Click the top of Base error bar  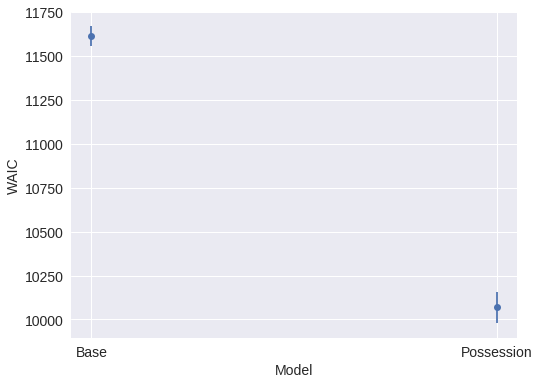[x=91, y=27]
